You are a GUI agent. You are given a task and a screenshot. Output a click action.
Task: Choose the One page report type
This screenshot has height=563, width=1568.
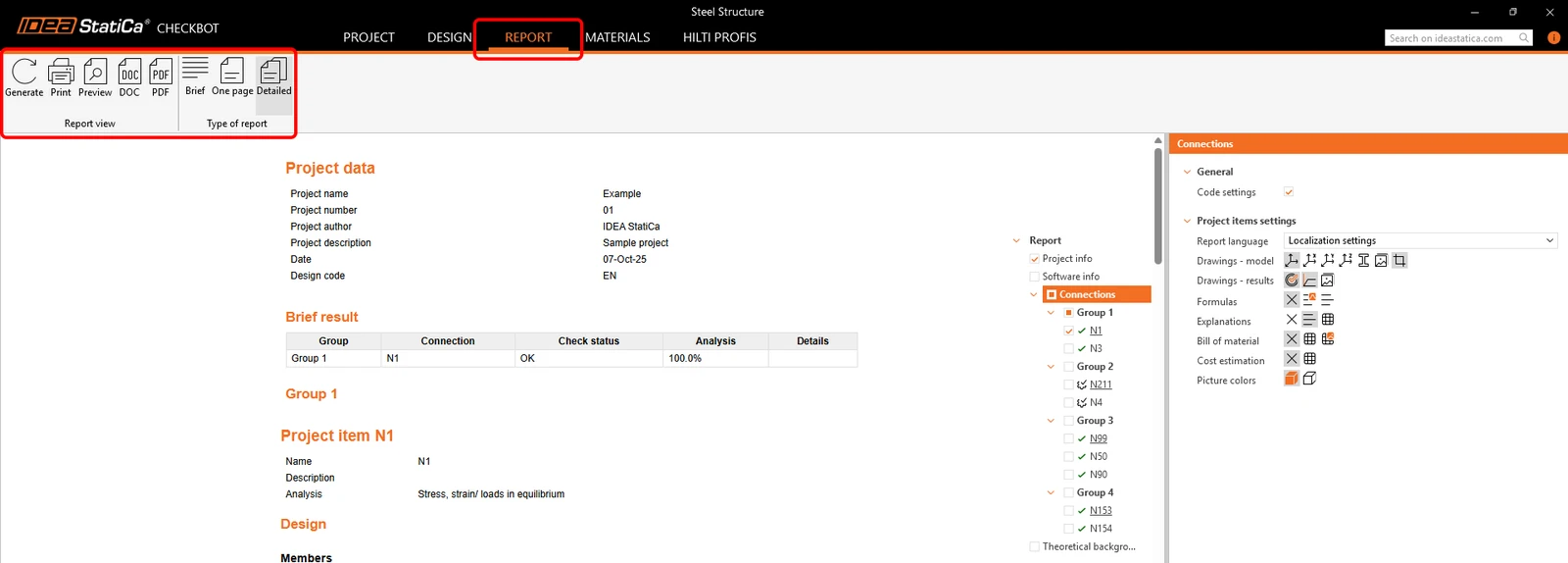click(232, 77)
